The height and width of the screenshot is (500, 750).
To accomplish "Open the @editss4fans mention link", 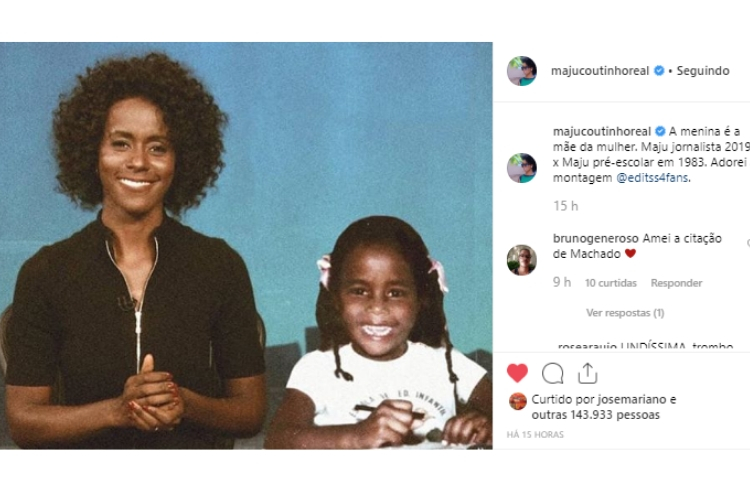I will pyautogui.click(x=652, y=178).
